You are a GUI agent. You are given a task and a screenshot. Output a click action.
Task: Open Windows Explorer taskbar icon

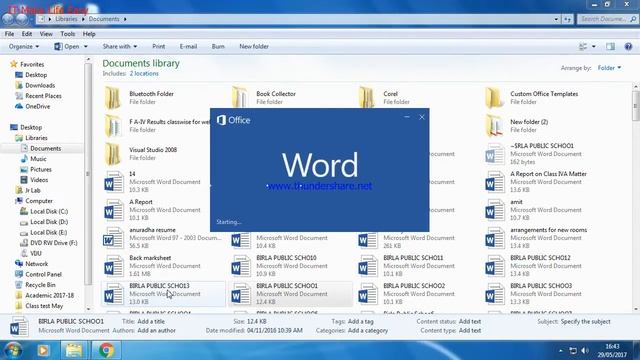click(74, 350)
